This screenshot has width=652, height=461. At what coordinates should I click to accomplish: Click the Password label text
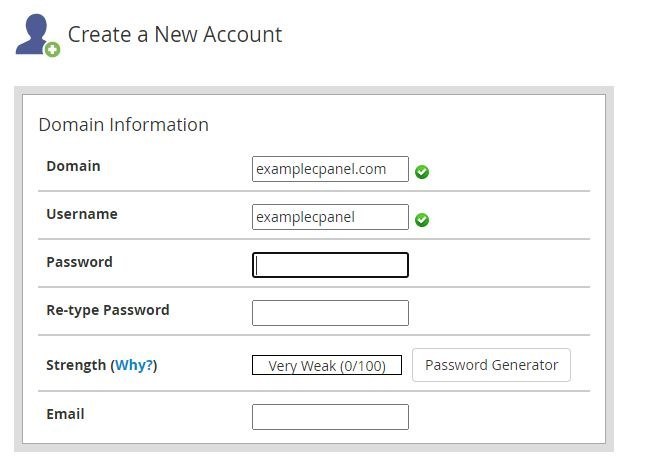[79, 262]
